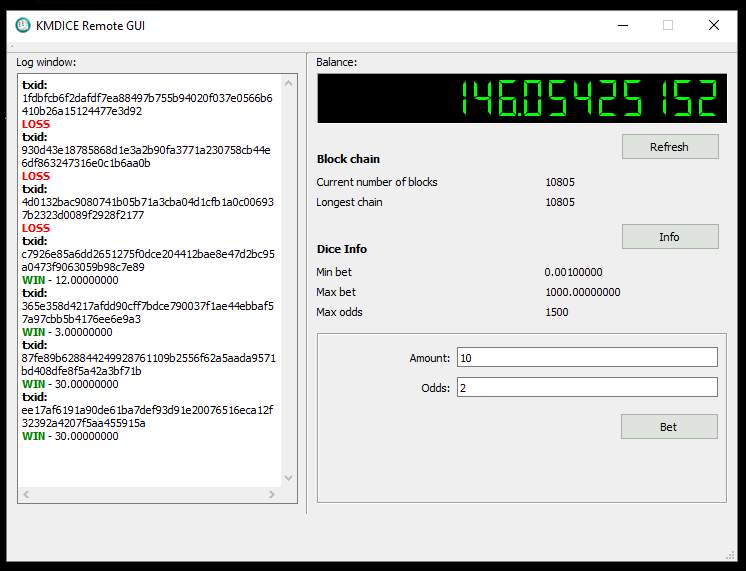Image resolution: width=746 pixels, height=571 pixels.
Task: Select txid starting with c7926e85a6dd2651
Action: pos(148,260)
